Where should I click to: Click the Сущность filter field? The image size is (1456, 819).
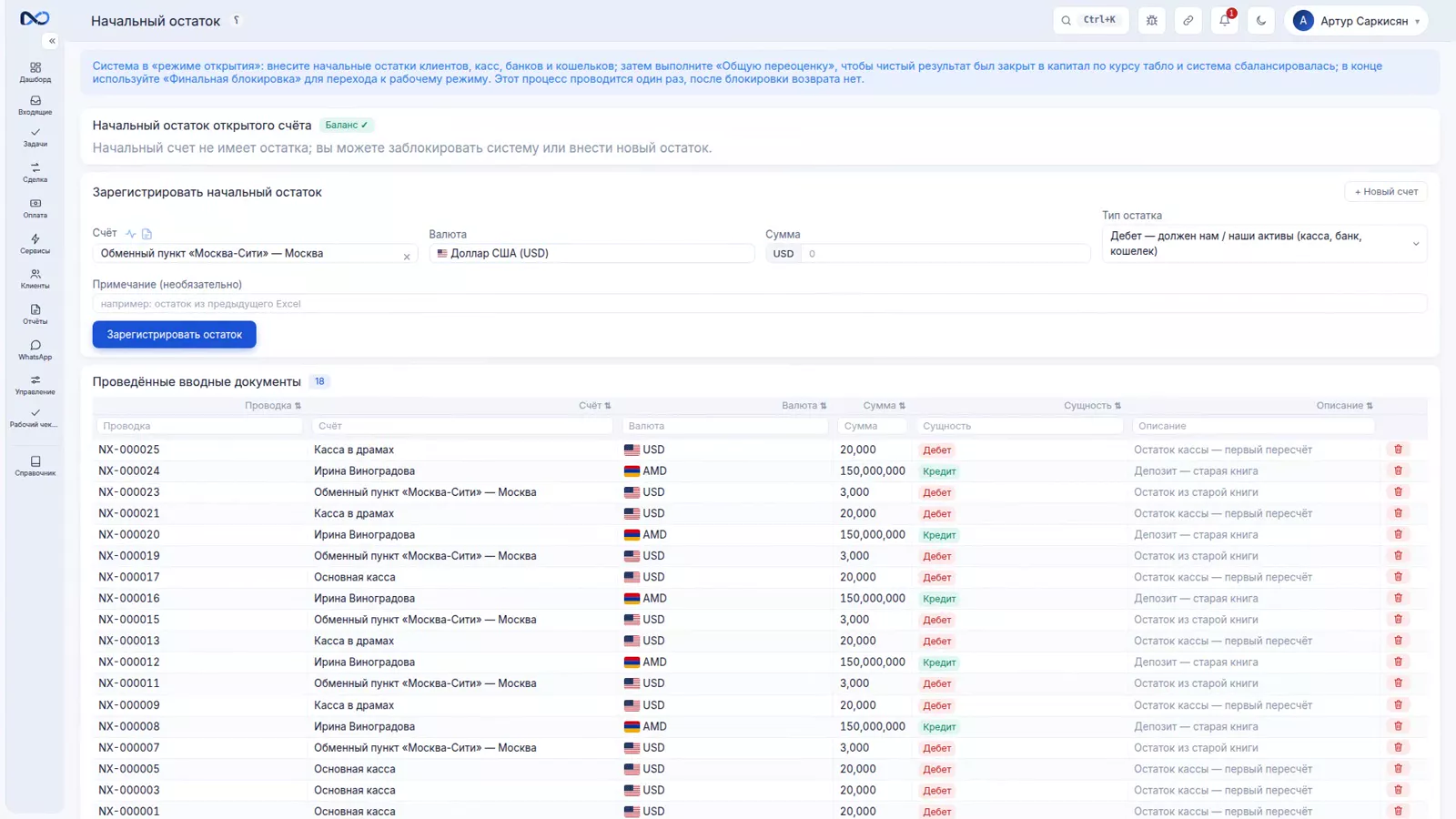click(x=1020, y=426)
